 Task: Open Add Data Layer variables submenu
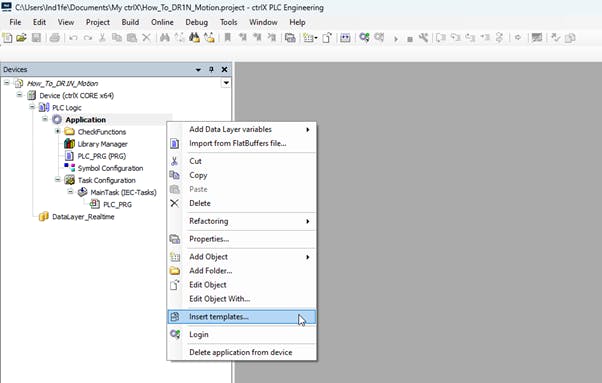[x=241, y=129]
